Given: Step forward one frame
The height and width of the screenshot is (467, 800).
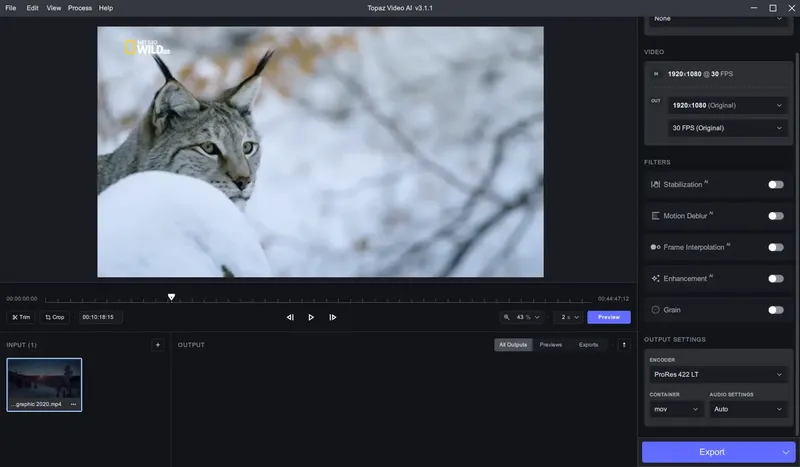Looking at the screenshot, I should (x=333, y=317).
